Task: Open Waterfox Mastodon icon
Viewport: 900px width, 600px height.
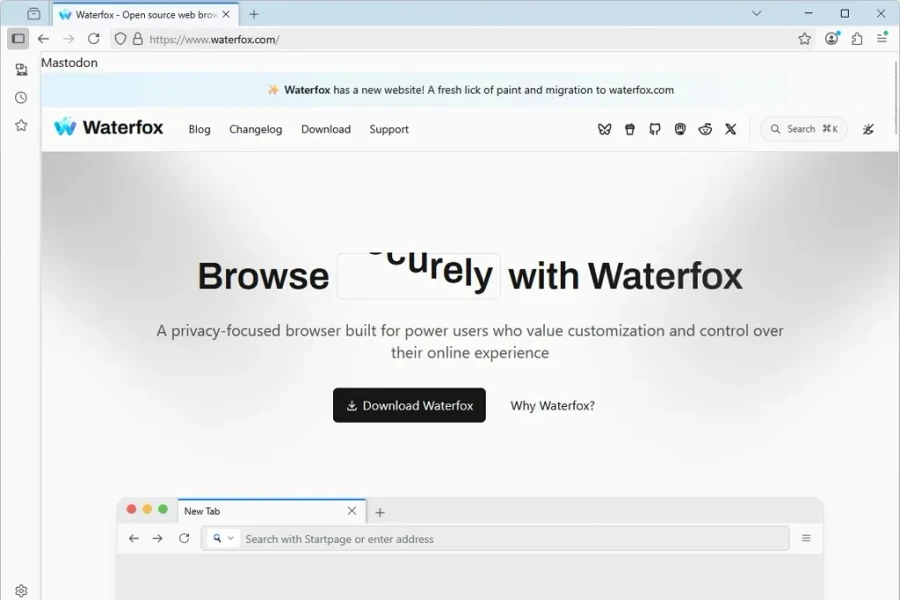Action: tap(680, 129)
